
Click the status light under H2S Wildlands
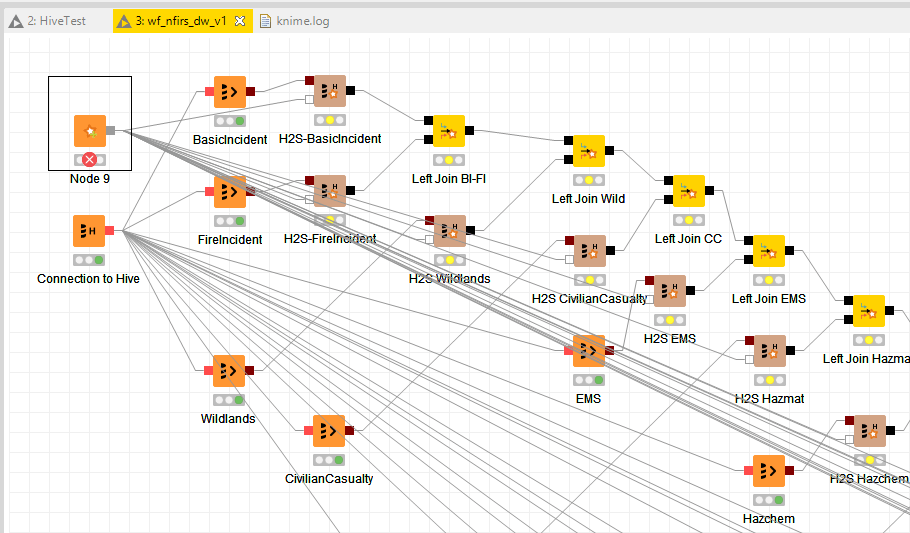pyautogui.click(x=450, y=260)
